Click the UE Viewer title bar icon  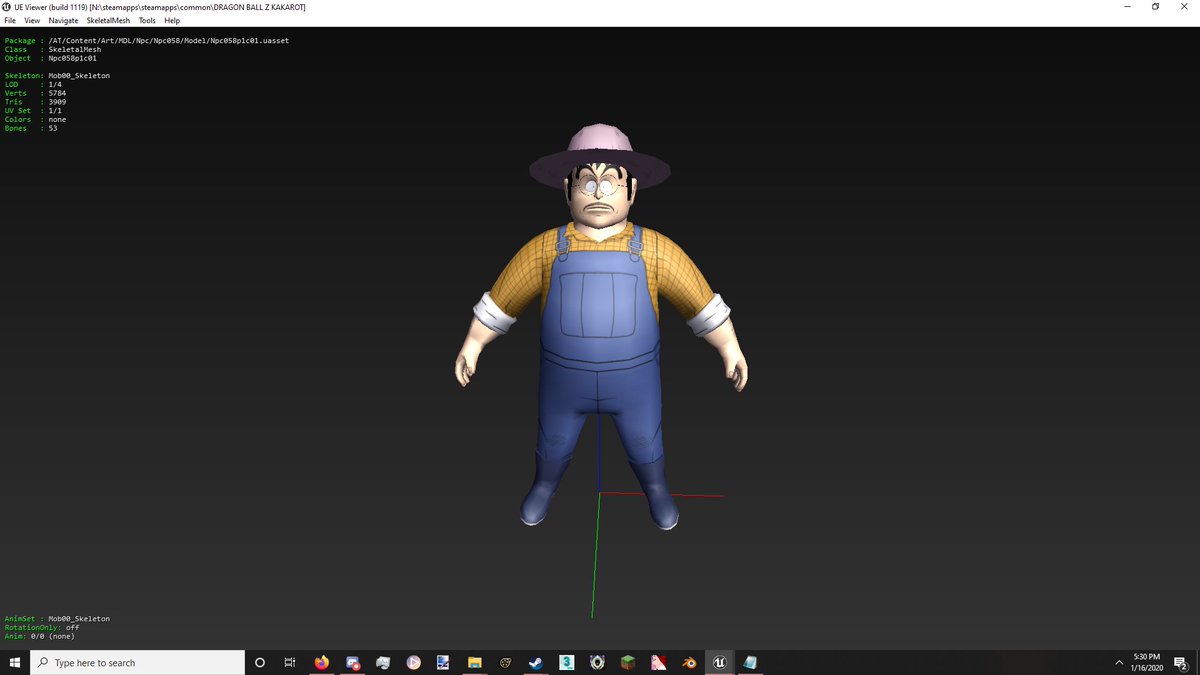coord(8,7)
